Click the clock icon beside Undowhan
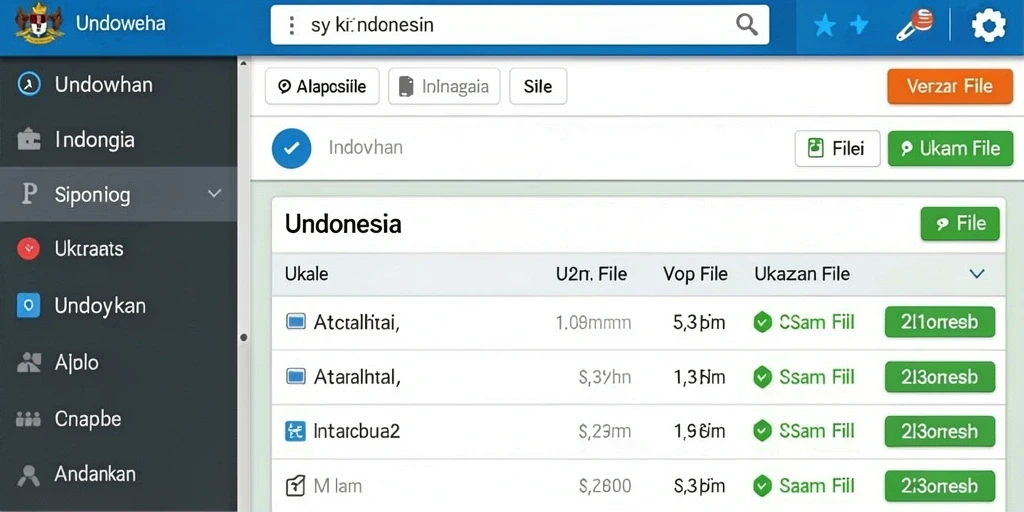Viewport: 1024px width, 512px height. point(29,84)
